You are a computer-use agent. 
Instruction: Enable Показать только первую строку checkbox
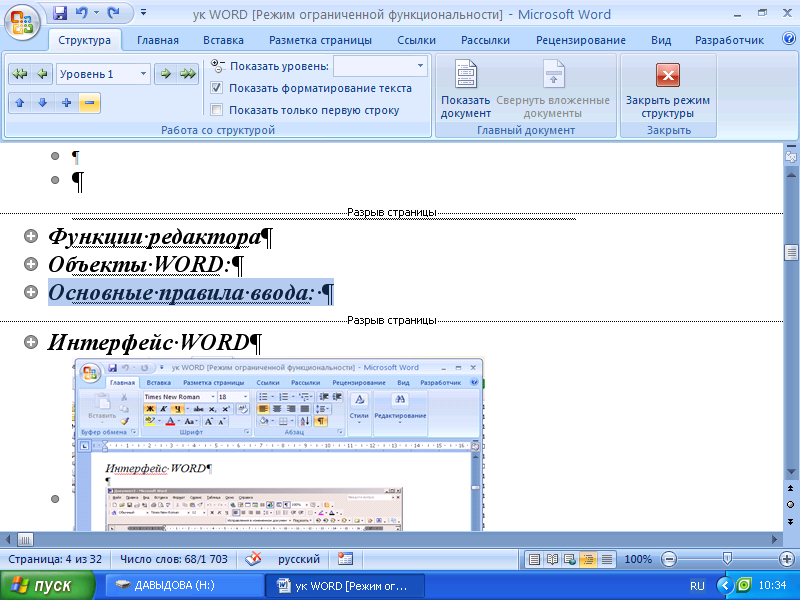coord(217,110)
